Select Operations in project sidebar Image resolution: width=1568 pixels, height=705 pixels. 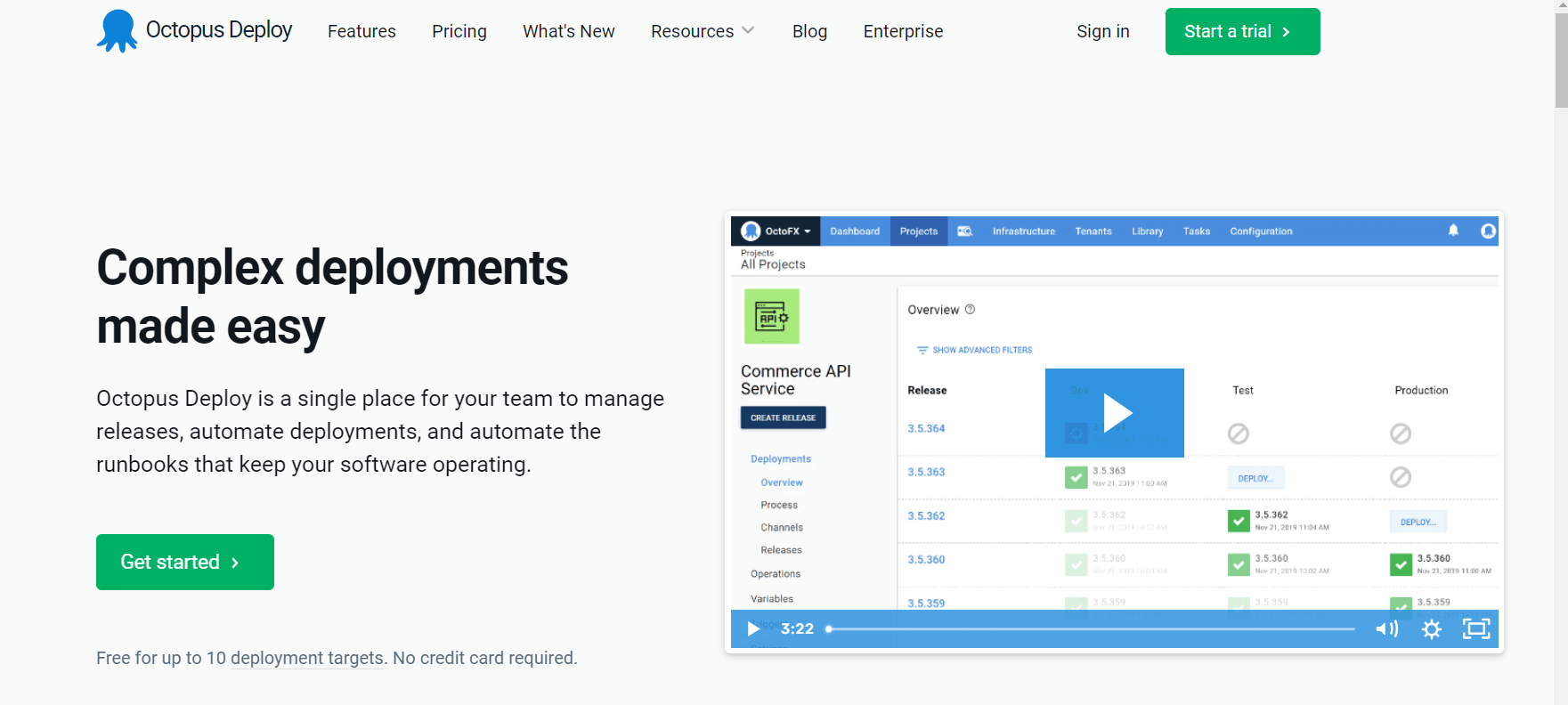776,574
